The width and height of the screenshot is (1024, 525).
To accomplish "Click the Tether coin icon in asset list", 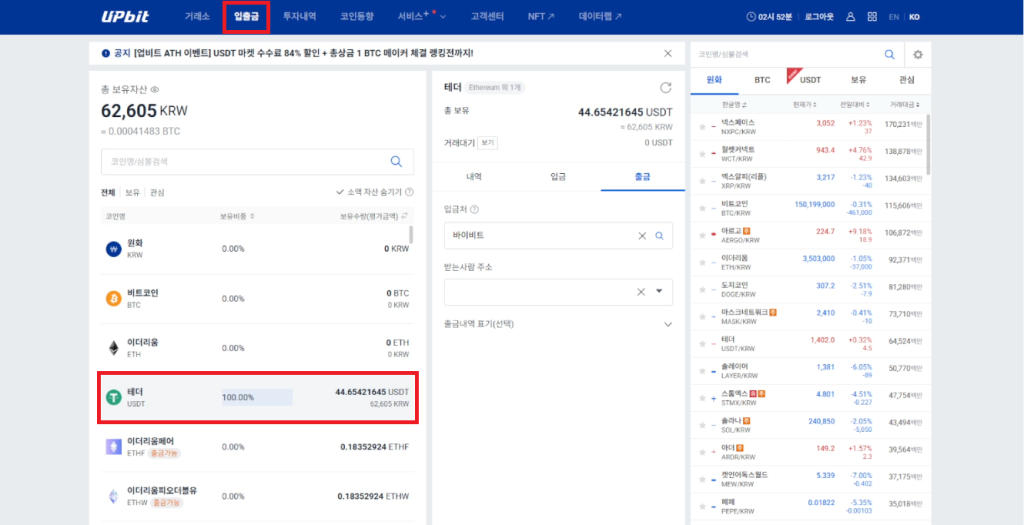I will pyautogui.click(x=114, y=397).
